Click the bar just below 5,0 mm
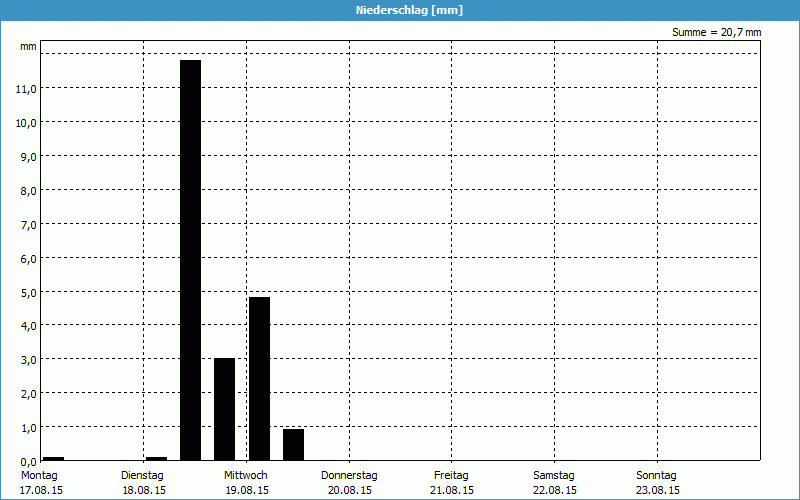The image size is (800, 500). point(259,378)
